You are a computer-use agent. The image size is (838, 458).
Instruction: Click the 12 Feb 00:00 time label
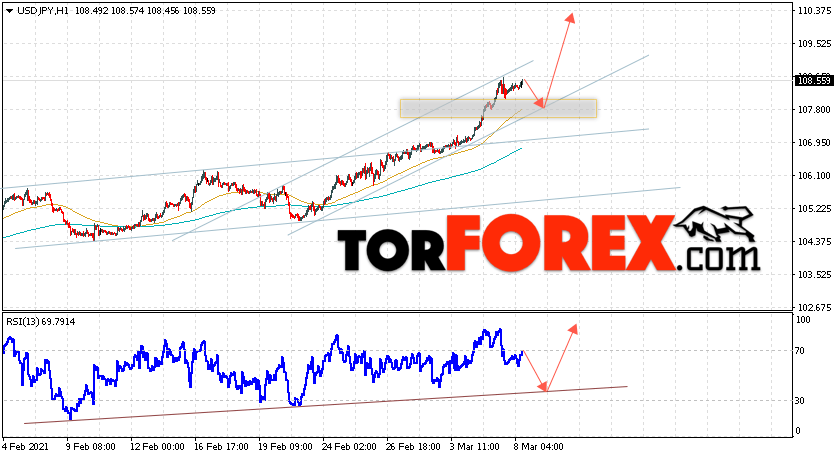(x=156, y=447)
